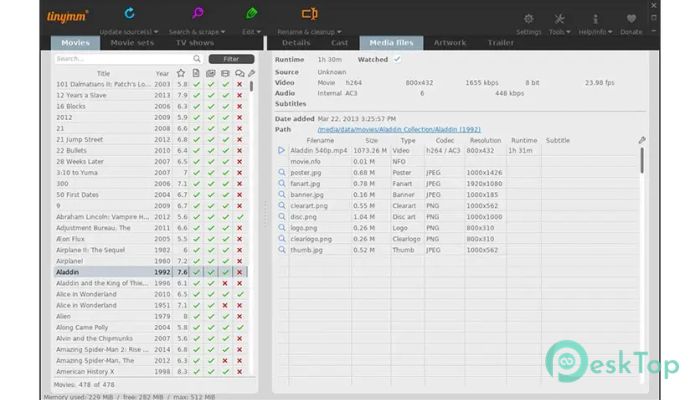This screenshot has height=400, width=700.
Task: Open the Trailer tab
Action: (500, 43)
